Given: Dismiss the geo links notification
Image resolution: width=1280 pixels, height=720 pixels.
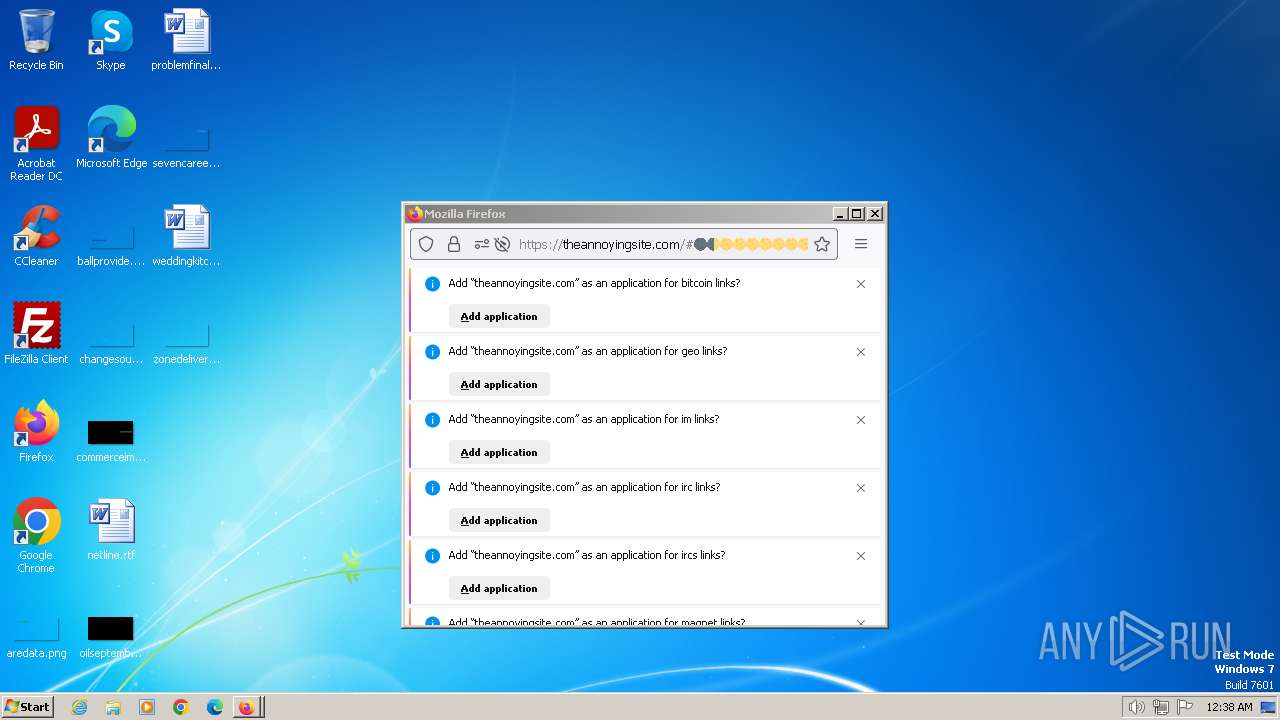Looking at the screenshot, I should click(861, 352).
